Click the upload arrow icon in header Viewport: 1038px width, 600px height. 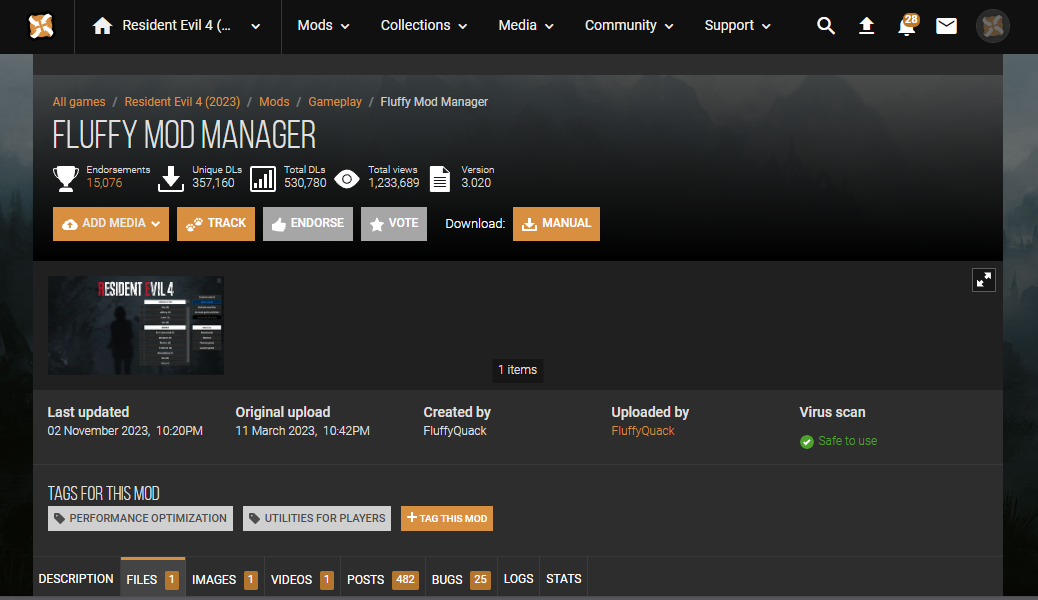[x=866, y=26]
